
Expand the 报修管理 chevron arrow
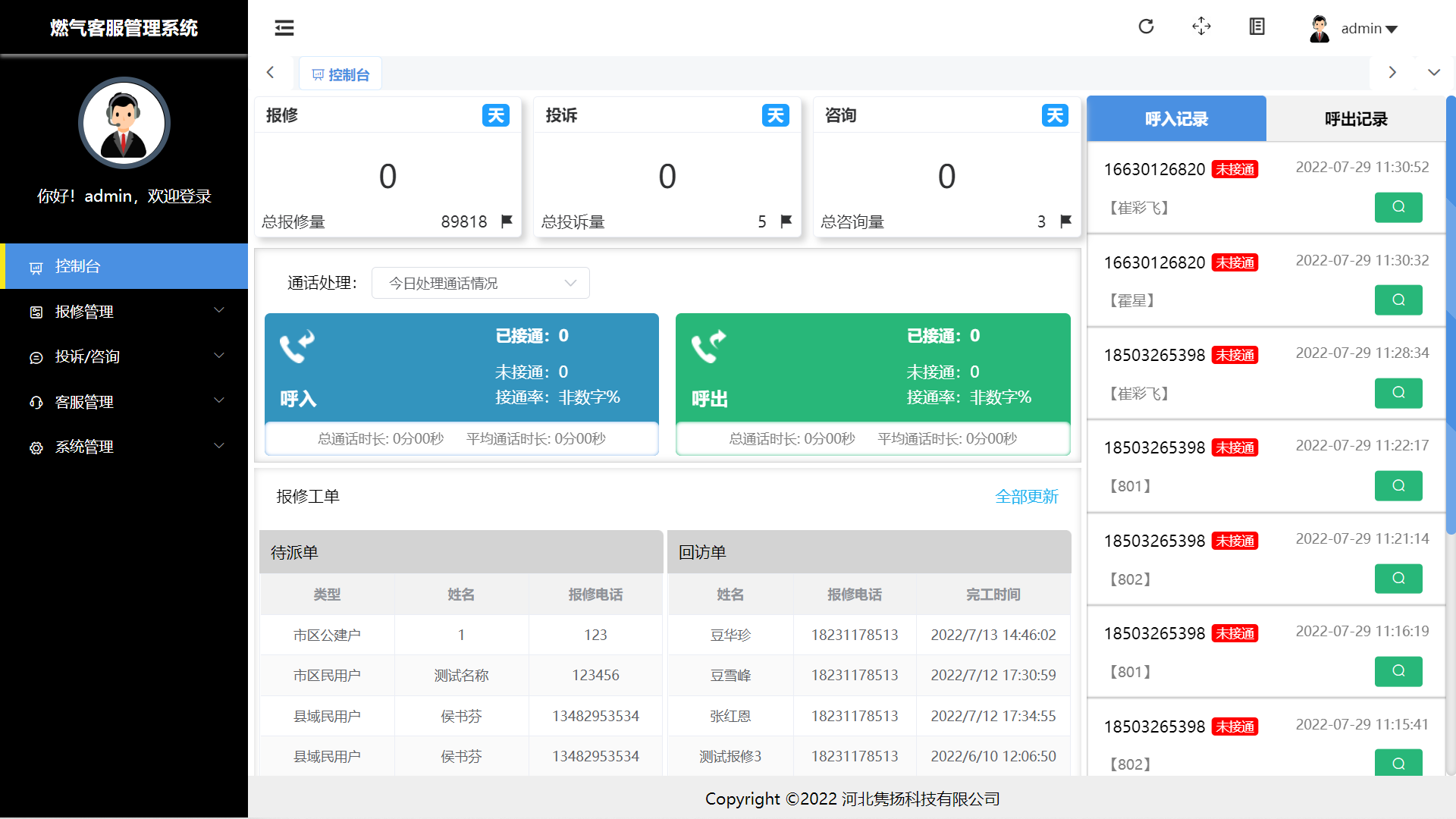(x=219, y=310)
